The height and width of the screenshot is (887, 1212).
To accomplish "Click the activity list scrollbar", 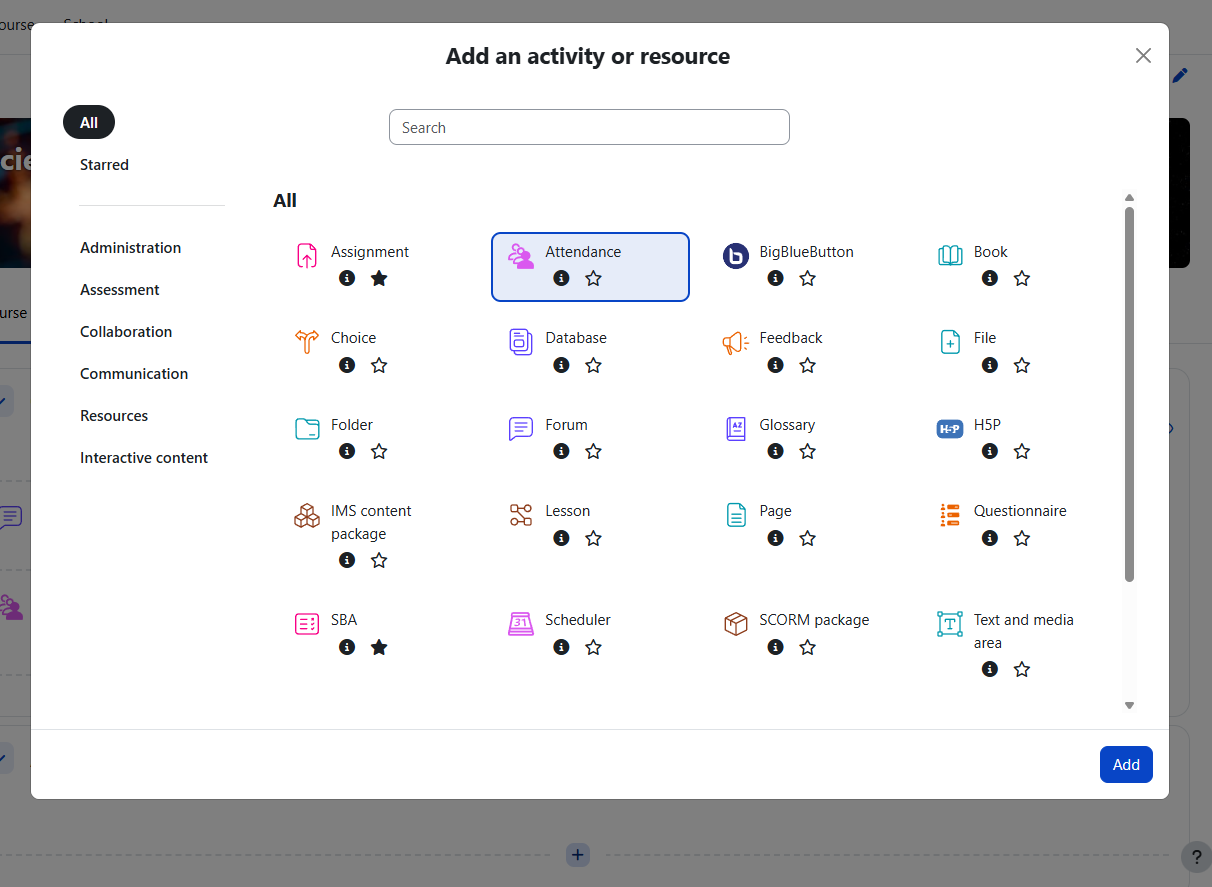I will pos(1130,394).
